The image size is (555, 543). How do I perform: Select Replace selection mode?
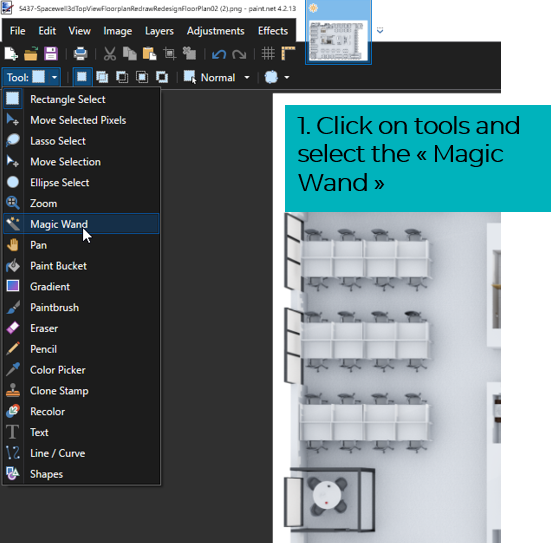[x=82, y=77]
